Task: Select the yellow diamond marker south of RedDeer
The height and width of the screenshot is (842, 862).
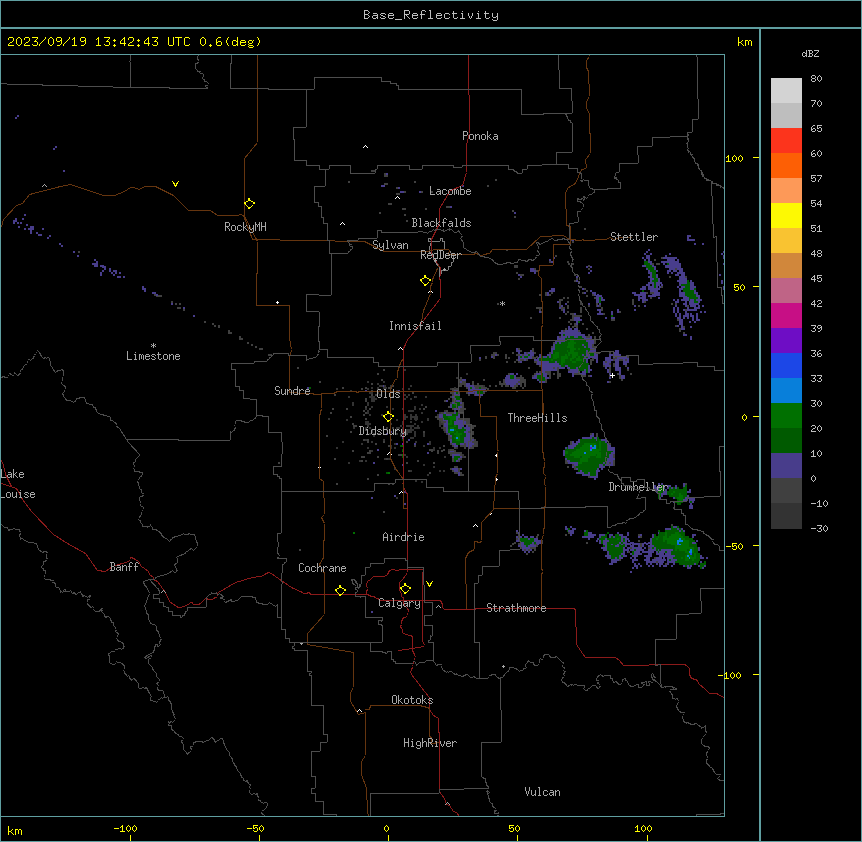Action: click(x=425, y=281)
